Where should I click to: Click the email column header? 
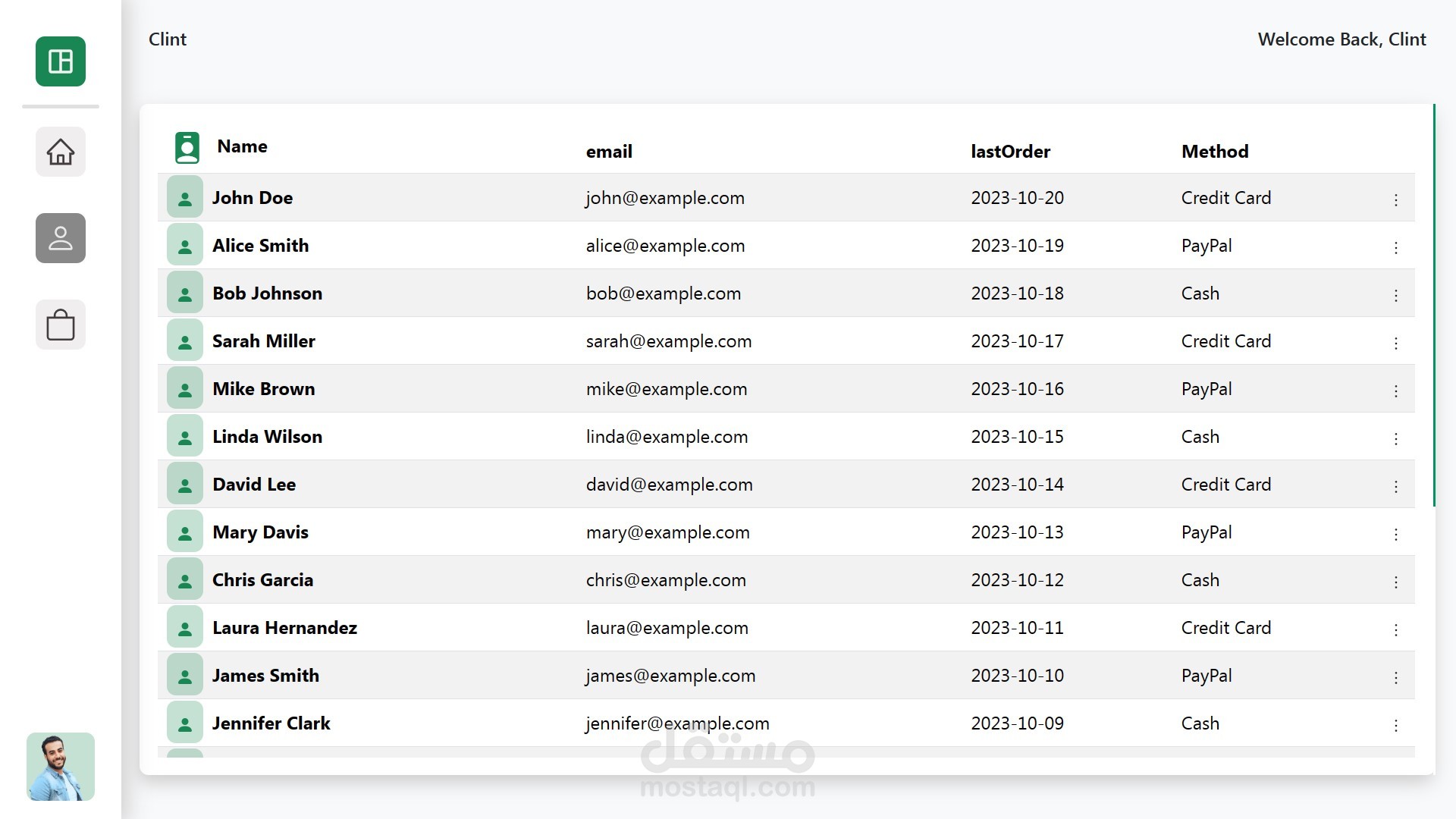[608, 152]
